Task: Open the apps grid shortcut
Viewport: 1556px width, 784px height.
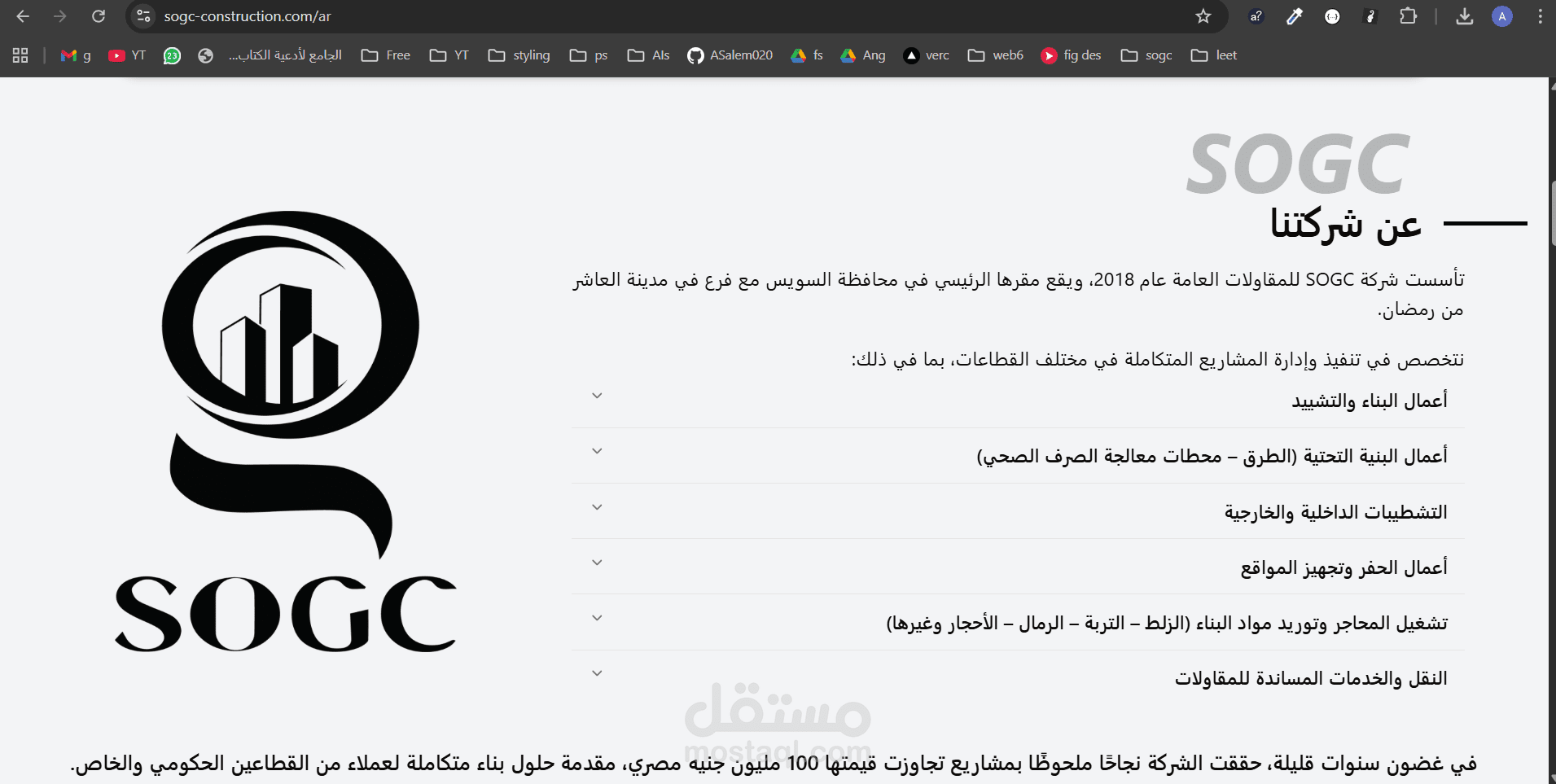Action: pos(20,55)
